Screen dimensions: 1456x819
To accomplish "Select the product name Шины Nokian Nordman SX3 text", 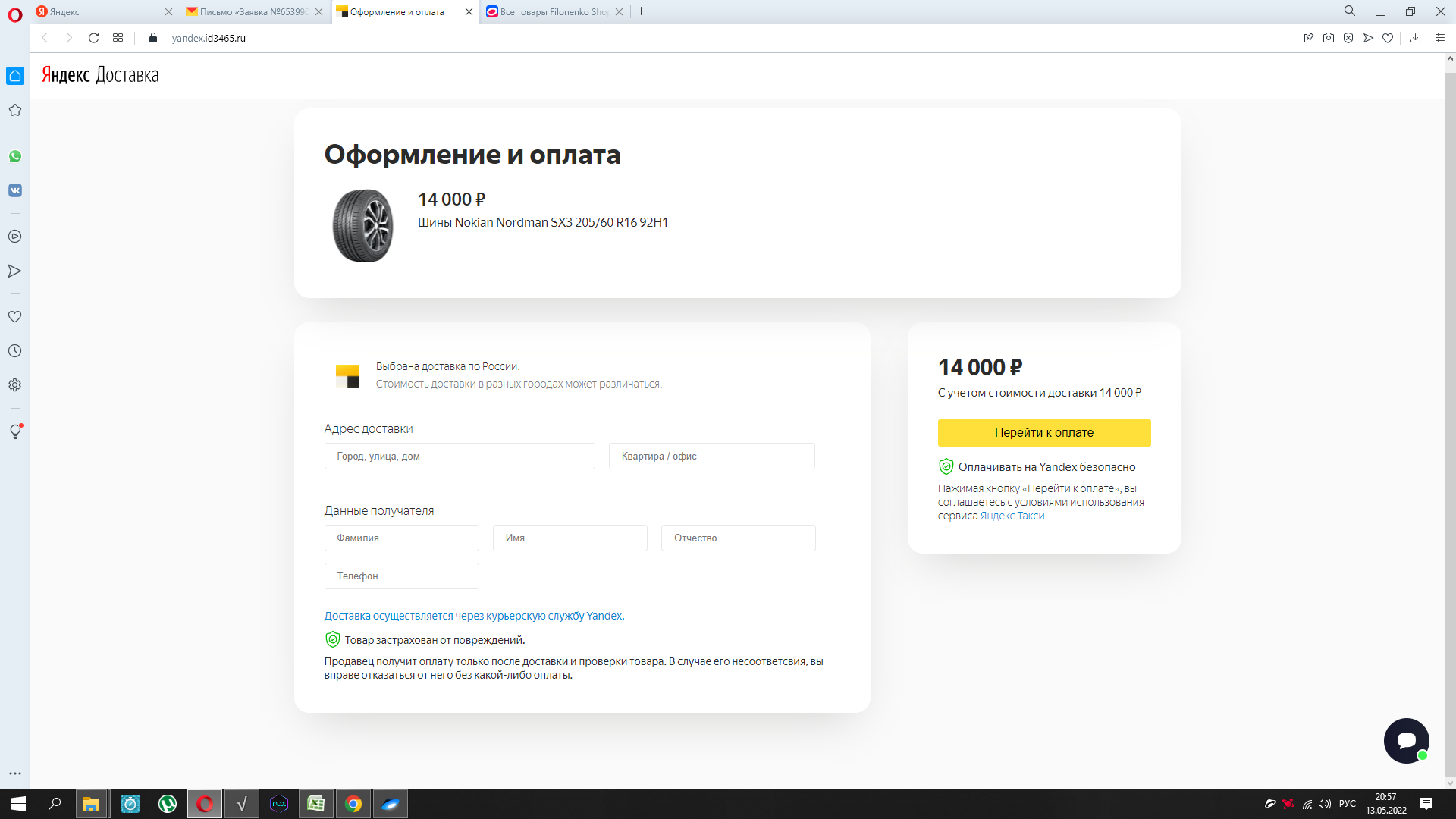I will coord(543,222).
